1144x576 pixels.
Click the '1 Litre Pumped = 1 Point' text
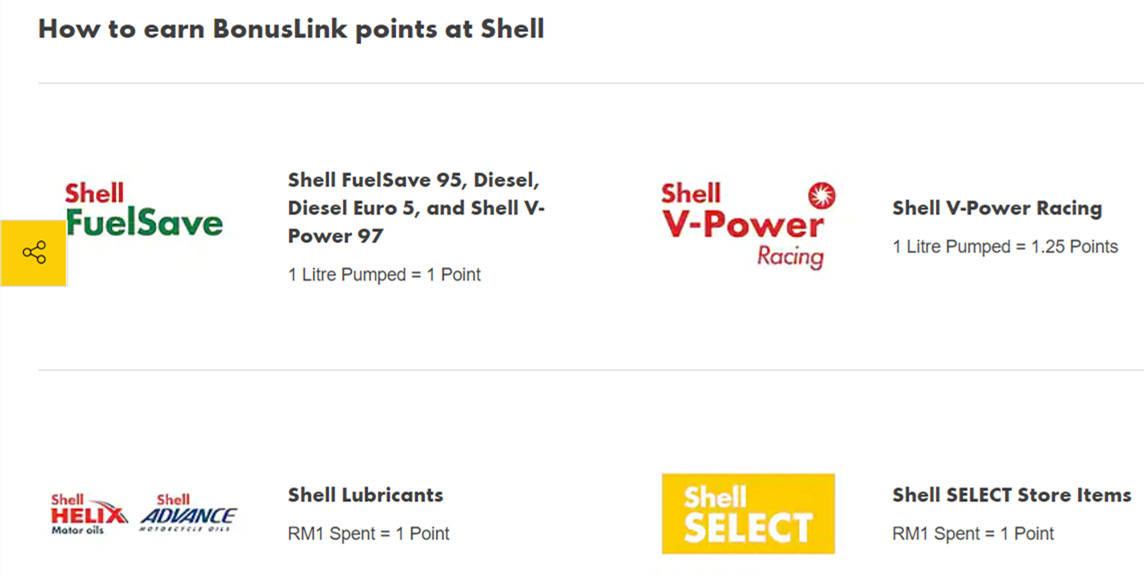(x=384, y=275)
